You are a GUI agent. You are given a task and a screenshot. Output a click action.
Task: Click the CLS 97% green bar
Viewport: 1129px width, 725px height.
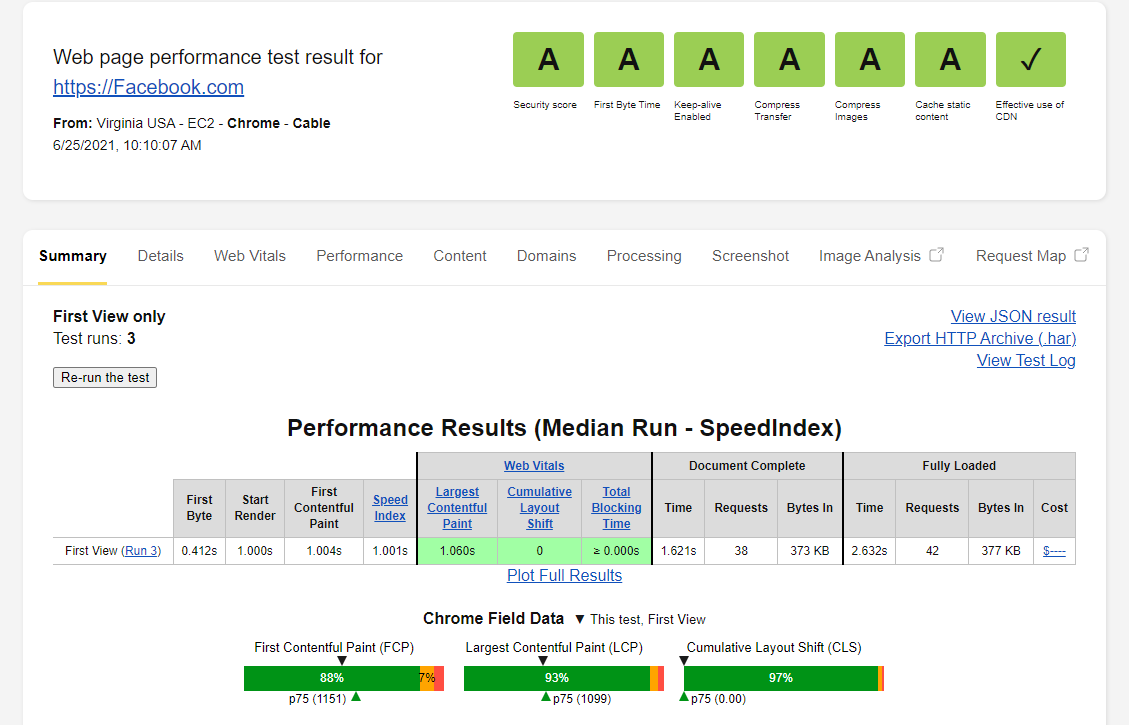781,678
